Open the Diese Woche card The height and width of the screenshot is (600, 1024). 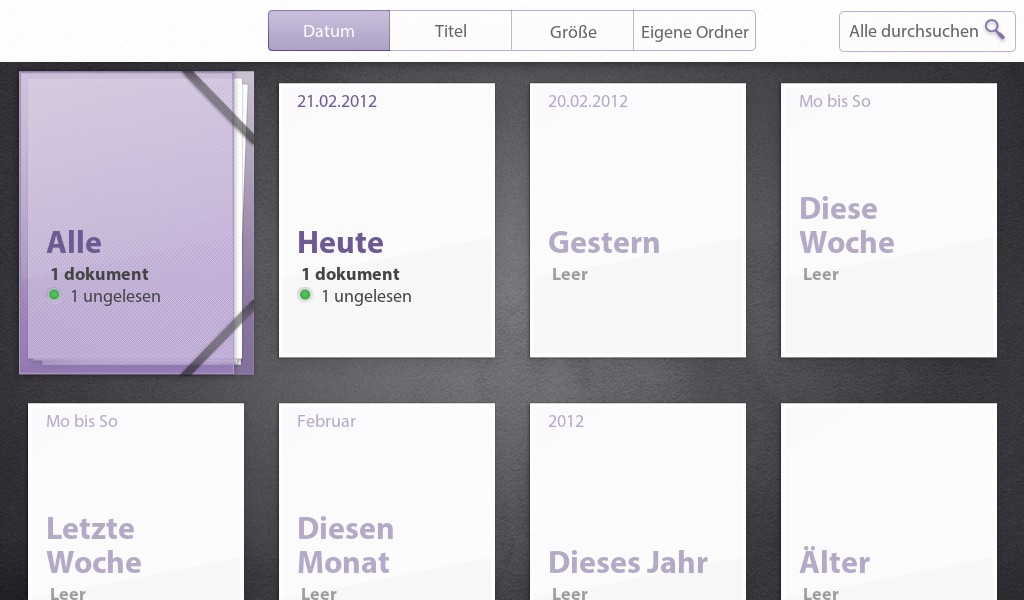click(x=889, y=220)
